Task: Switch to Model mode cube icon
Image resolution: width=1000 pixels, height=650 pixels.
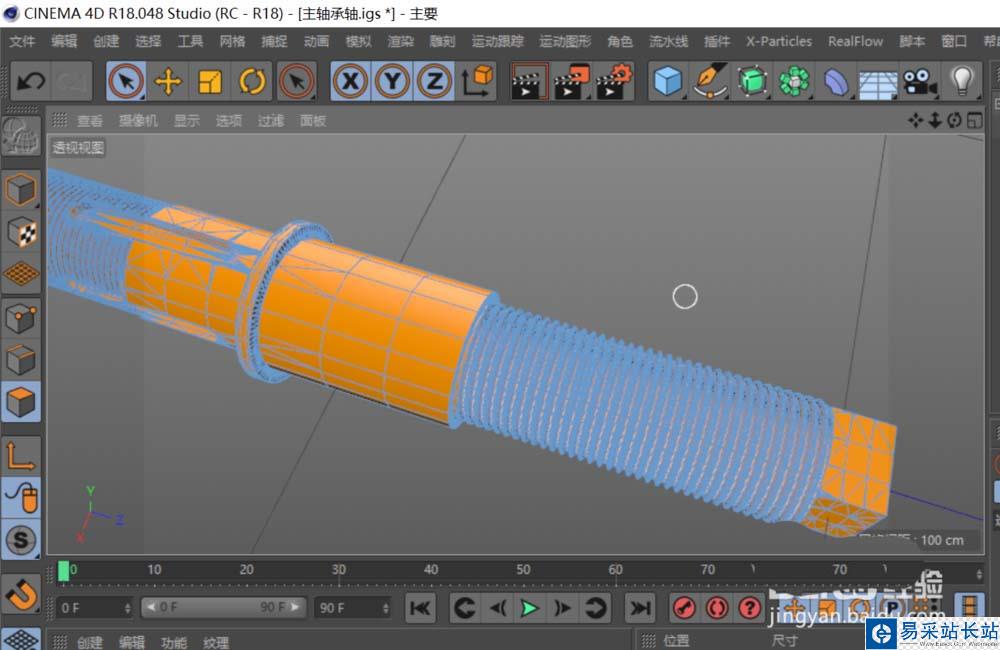Action: (21, 189)
